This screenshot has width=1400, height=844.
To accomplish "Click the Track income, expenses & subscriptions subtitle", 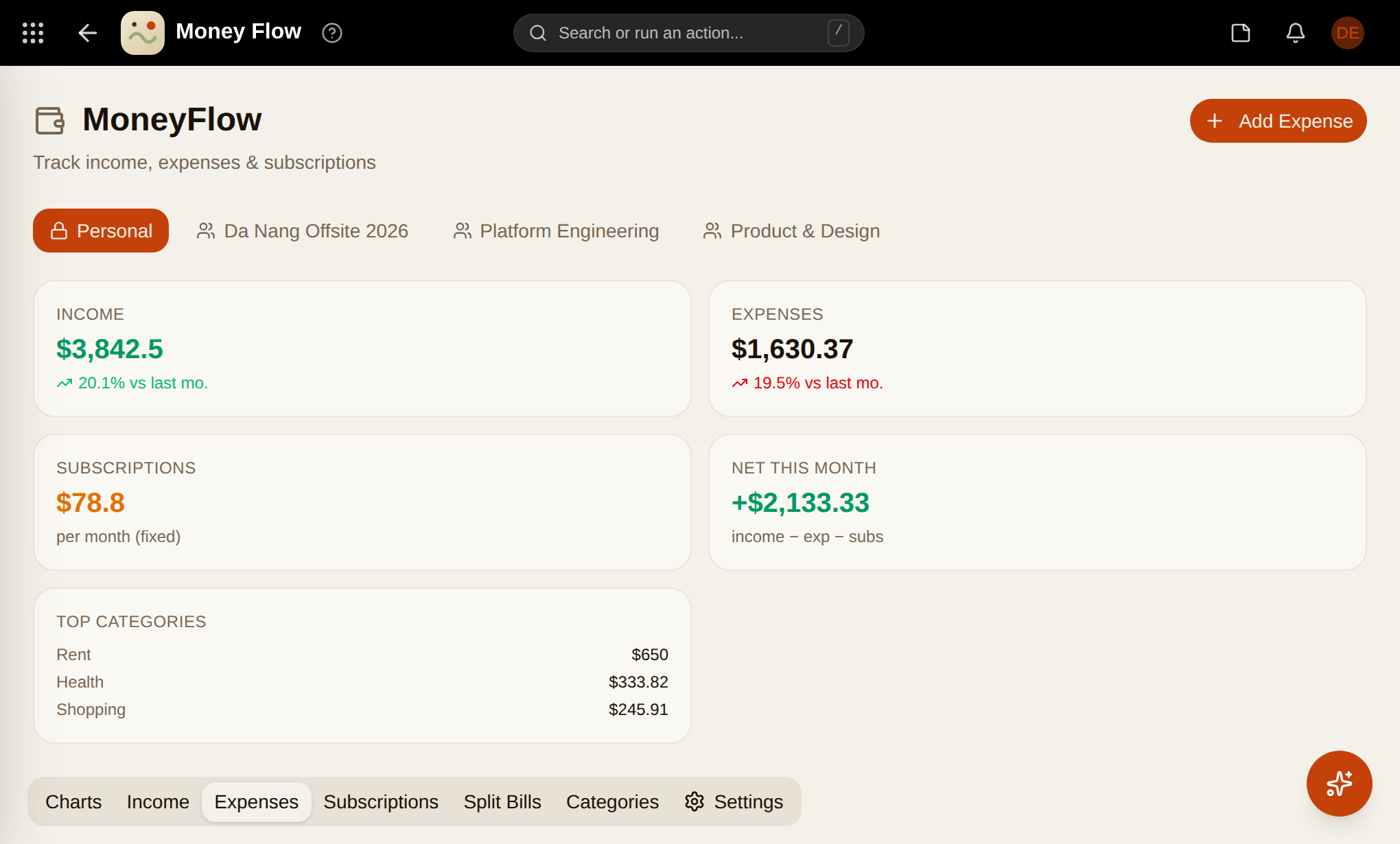I will tap(205, 163).
